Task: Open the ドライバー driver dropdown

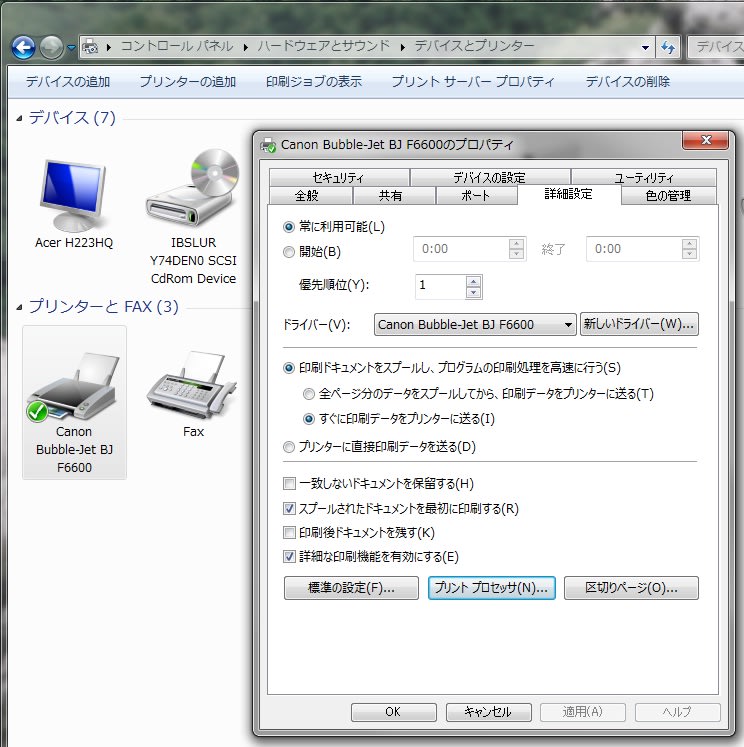Action: (x=475, y=324)
